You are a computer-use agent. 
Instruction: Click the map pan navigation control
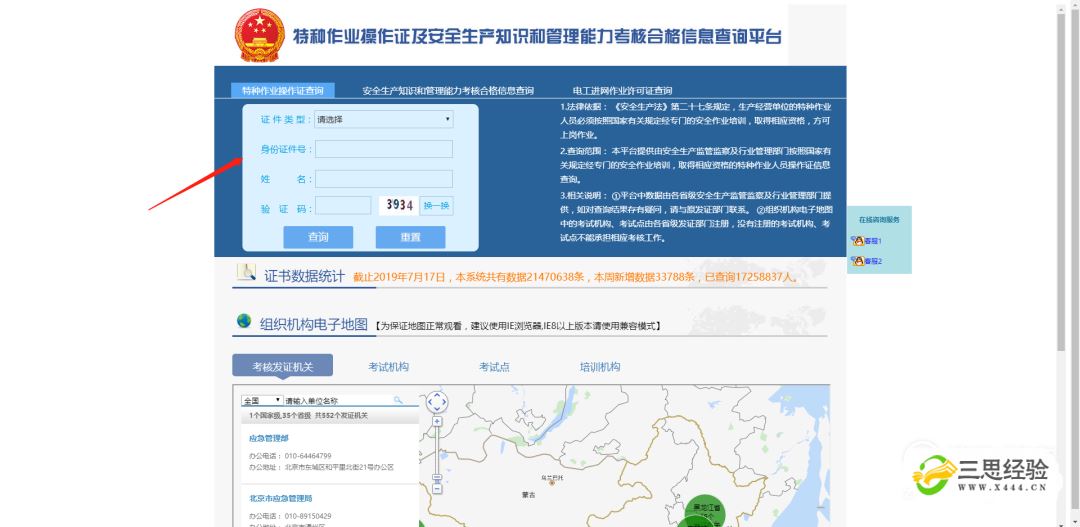tap(437, 402)
